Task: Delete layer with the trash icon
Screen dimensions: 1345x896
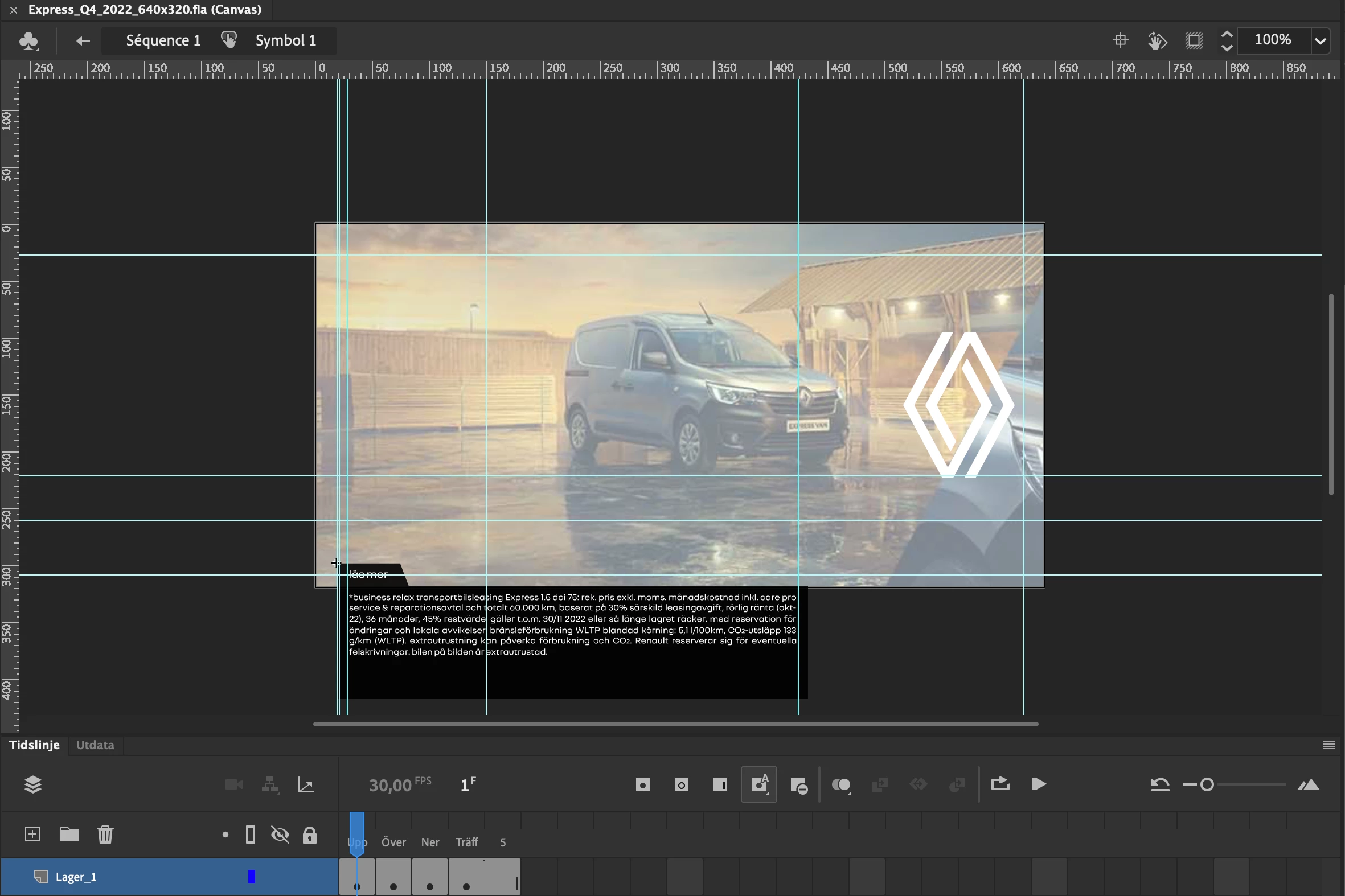Action: pos(105,835)
